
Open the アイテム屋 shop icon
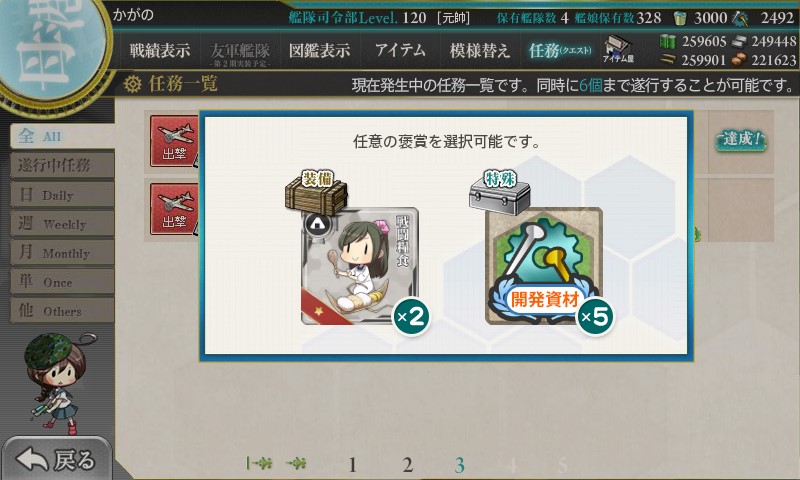coord(618,49)
